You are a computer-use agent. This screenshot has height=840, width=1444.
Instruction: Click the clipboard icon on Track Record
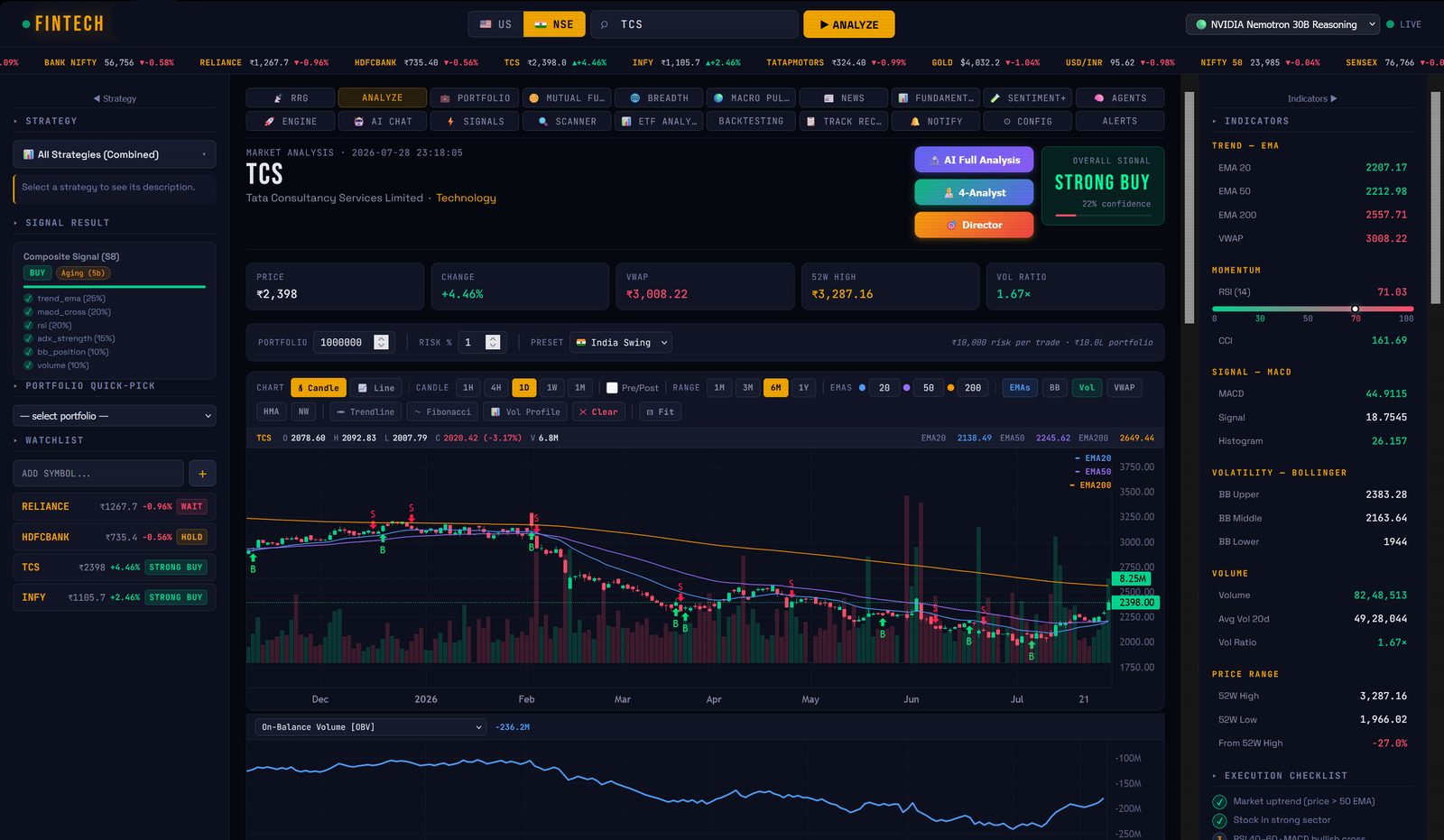click(x=810, y=121)
